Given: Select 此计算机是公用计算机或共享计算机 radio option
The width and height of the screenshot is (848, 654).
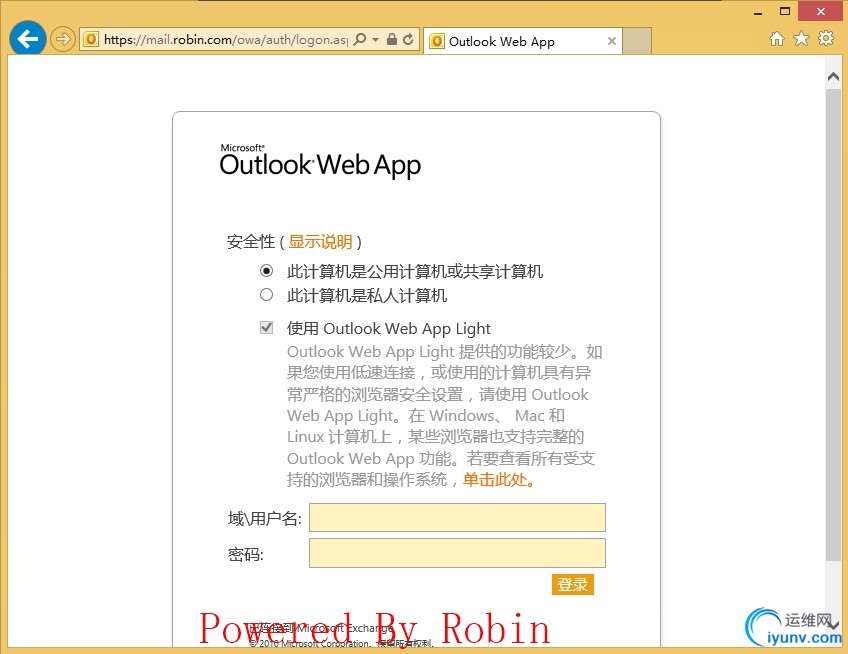Looking at the screenshot, I should tap(266, 270).
